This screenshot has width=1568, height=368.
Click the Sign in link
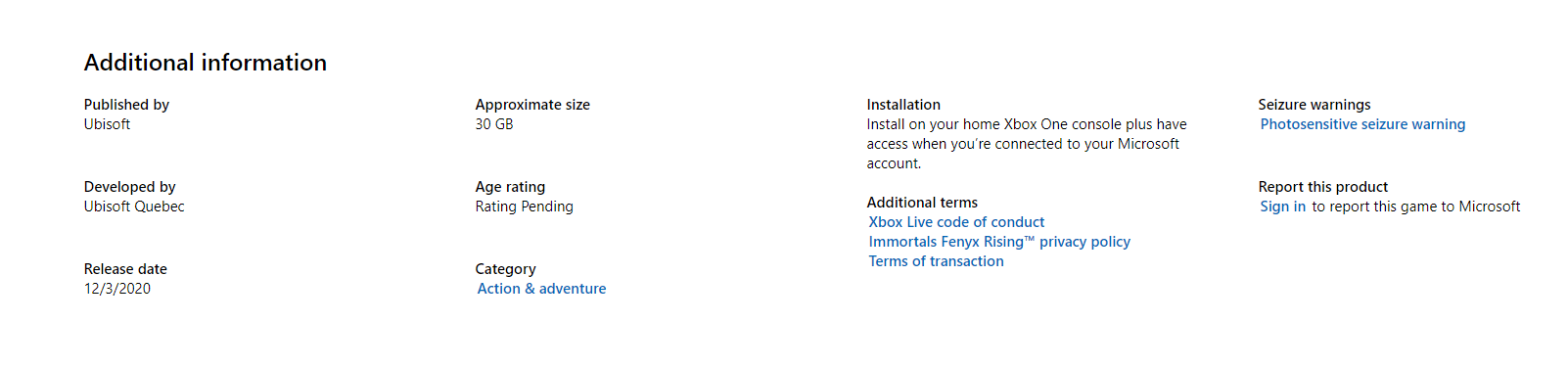(1282, 207)
